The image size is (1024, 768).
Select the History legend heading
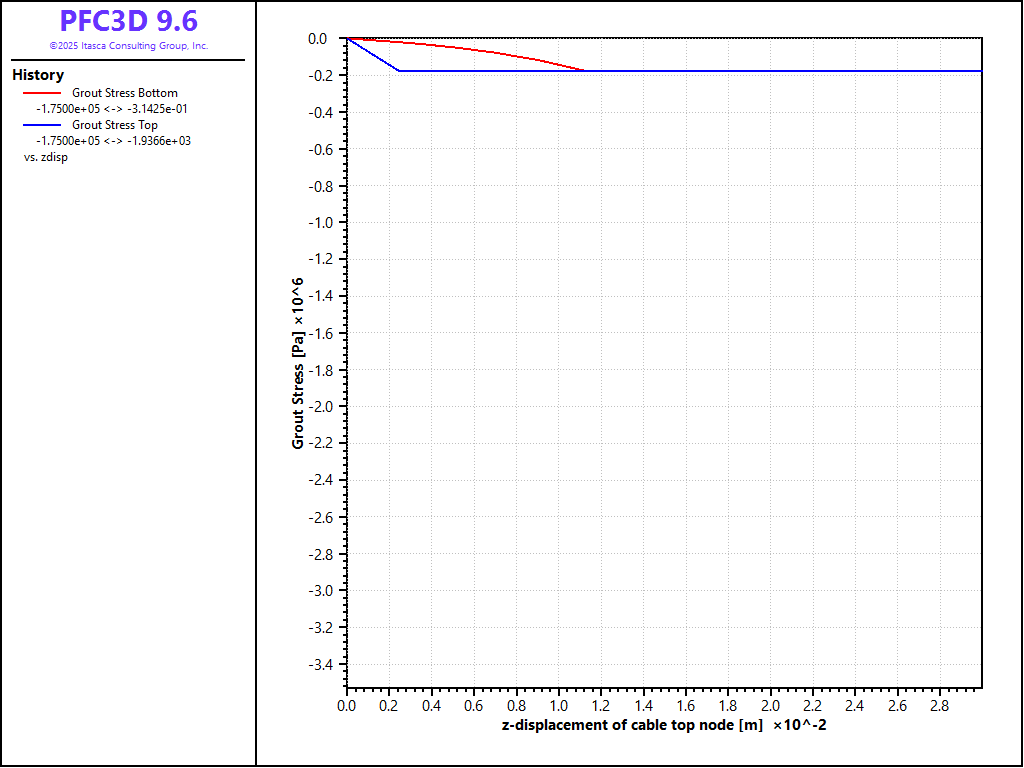(x=38, y=75)
